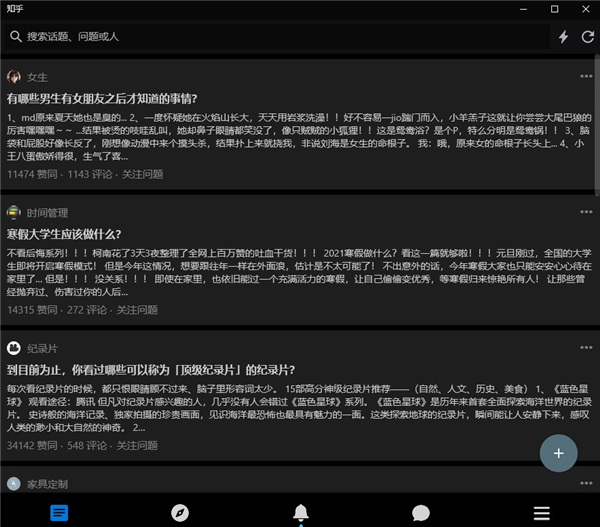Image resolution: width=600 pixels, height=527 pixels.
Task: Read the excerpt starting with 每次看纪录片的时候
Action: point(299,408)
